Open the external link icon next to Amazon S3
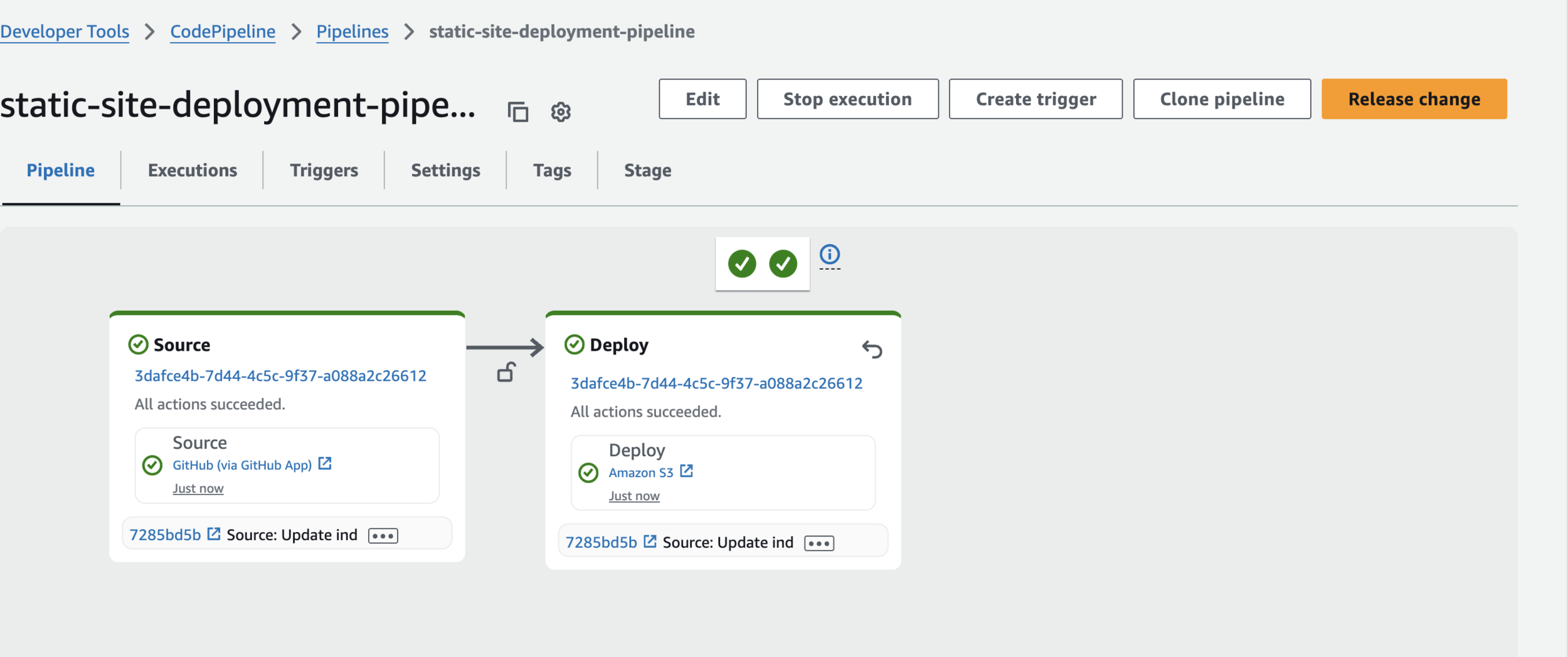1568x657 pixels. coord(687,471)
